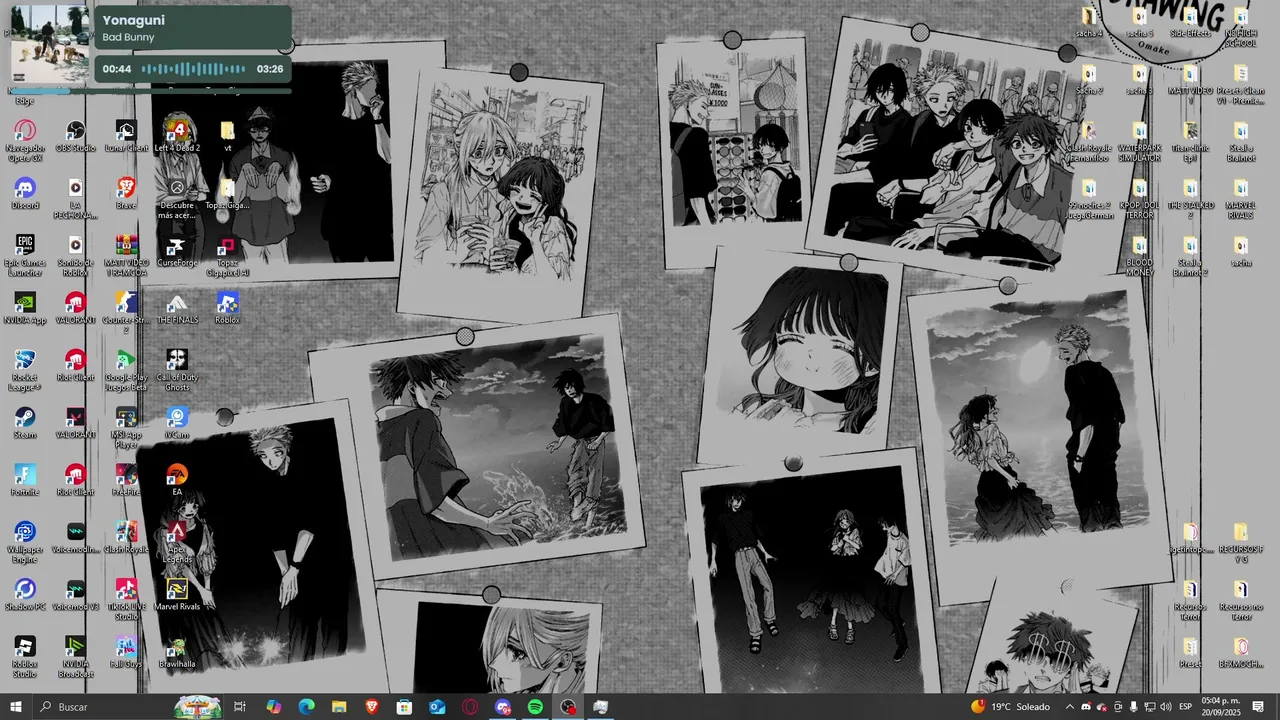Screen dimensions: 1280x720
Task: Open the Voicemod V3 shortcut
Action: (76, 595)
